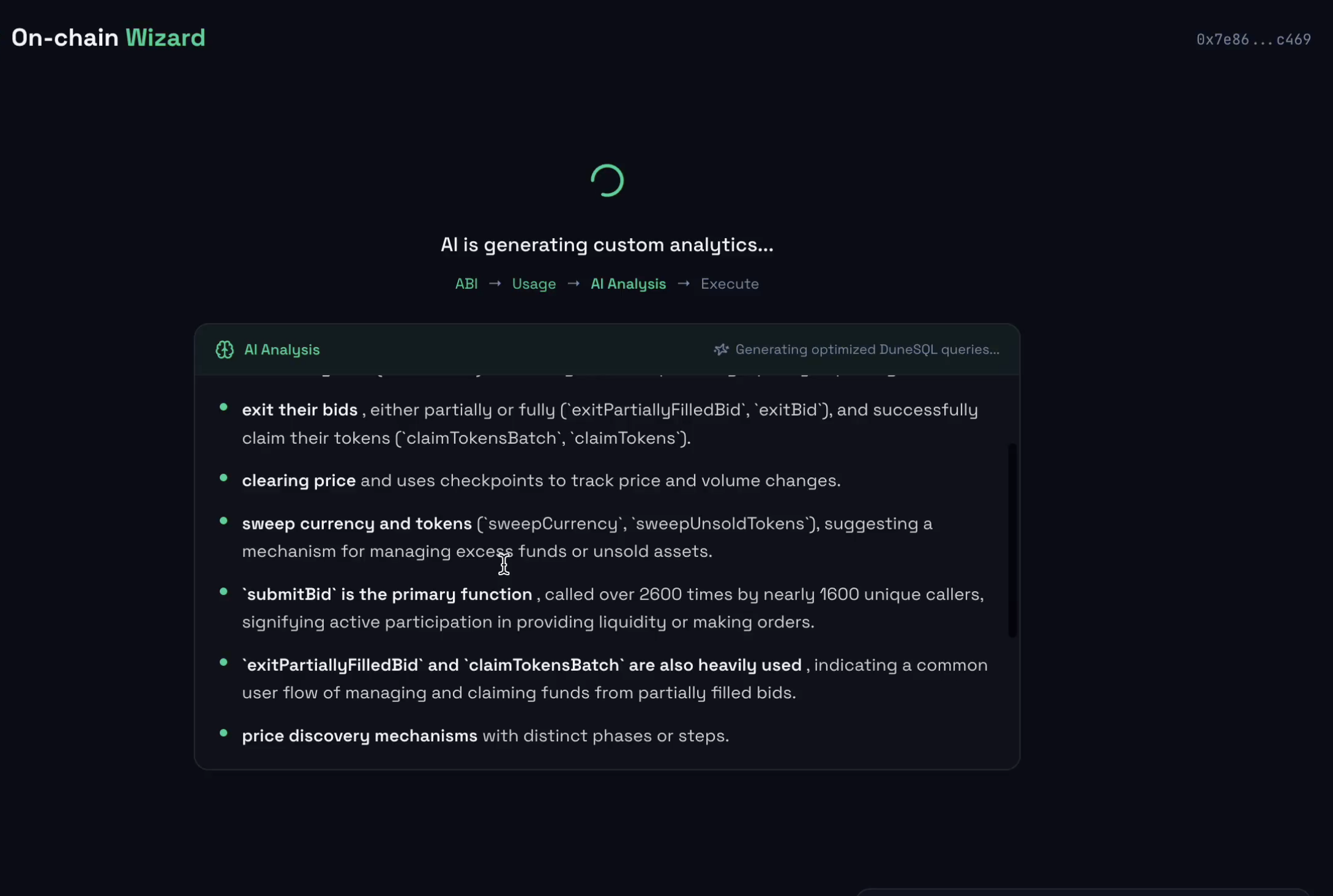
Task: Select the AI Analysis pipeline step
Action: pos(628,283)
